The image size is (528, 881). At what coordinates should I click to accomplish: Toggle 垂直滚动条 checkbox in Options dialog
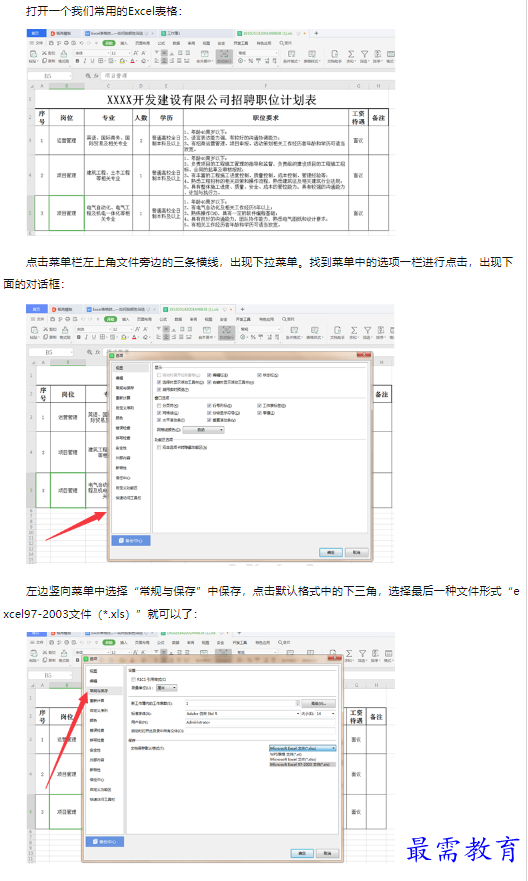209,420
